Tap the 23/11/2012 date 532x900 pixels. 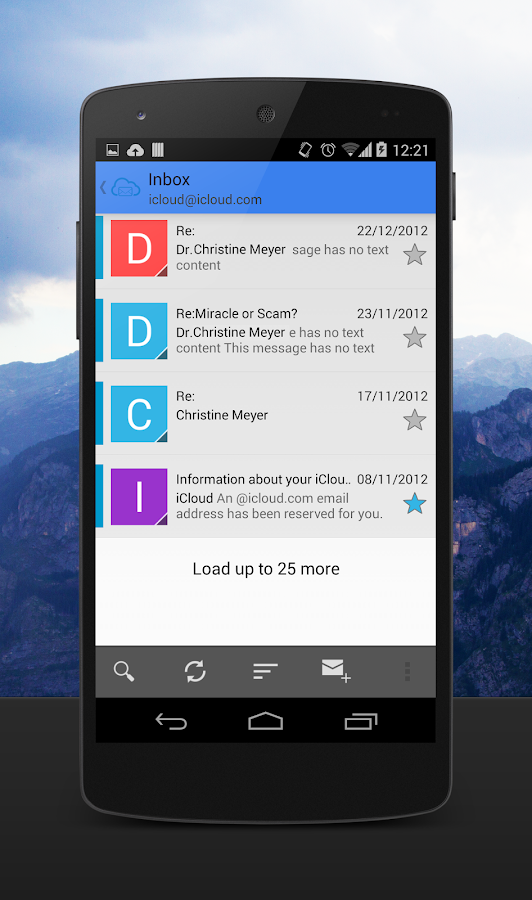pyautogui.click(x=393, y=313)
